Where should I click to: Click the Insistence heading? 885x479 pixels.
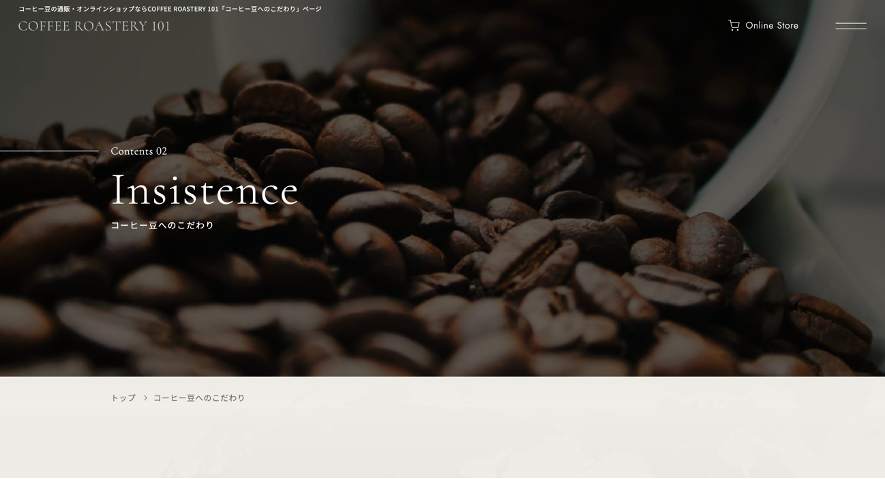pos(204,190)
